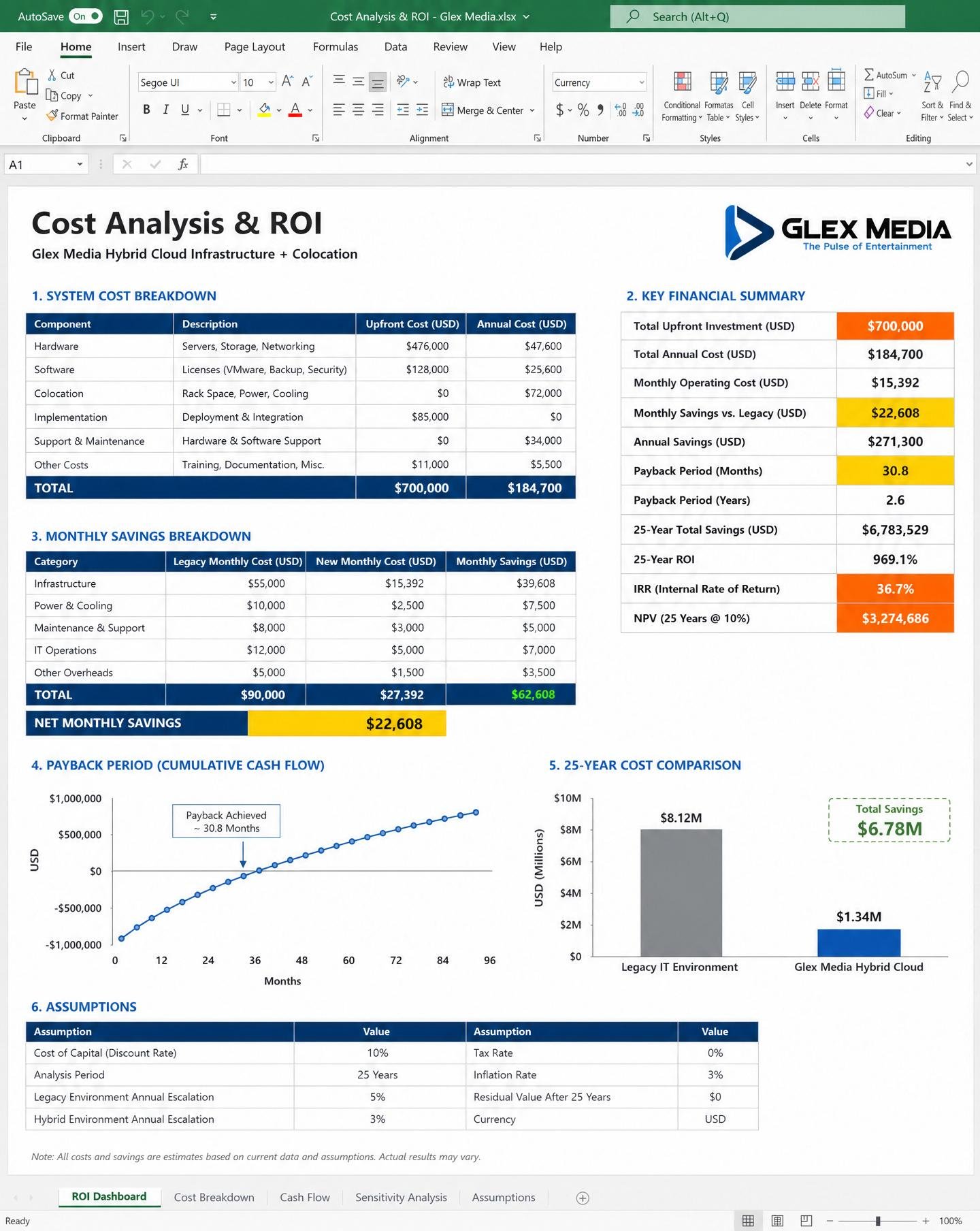The height and width of the screenshot is (1231, 980).
Task: Toggle Align Right horizontal alignment
Action: point(378,110)
